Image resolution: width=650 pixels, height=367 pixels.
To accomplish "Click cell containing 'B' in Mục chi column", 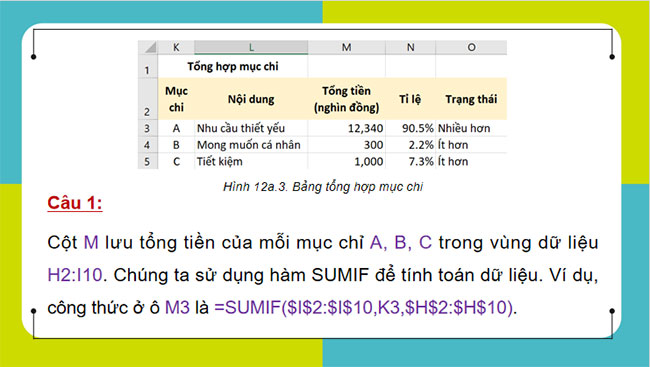I will (x=176, y=145).
